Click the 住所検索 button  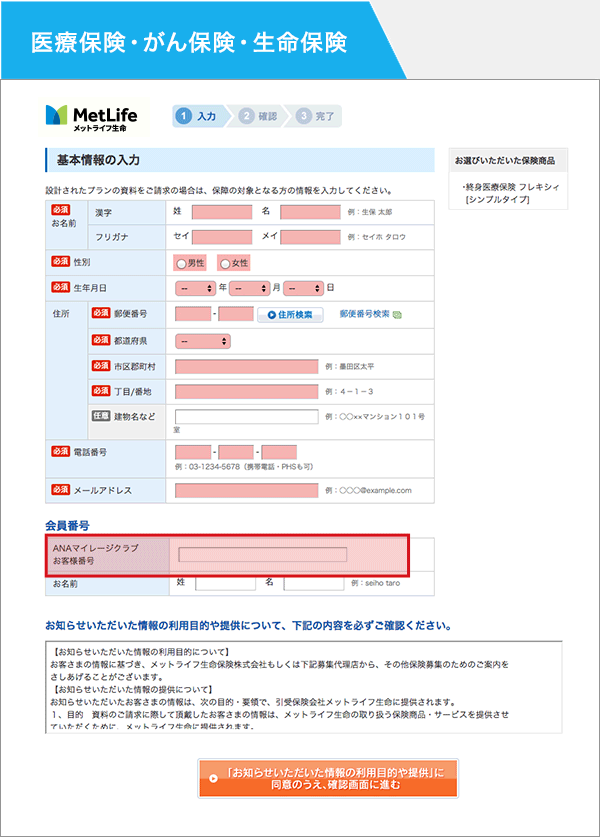290,315
